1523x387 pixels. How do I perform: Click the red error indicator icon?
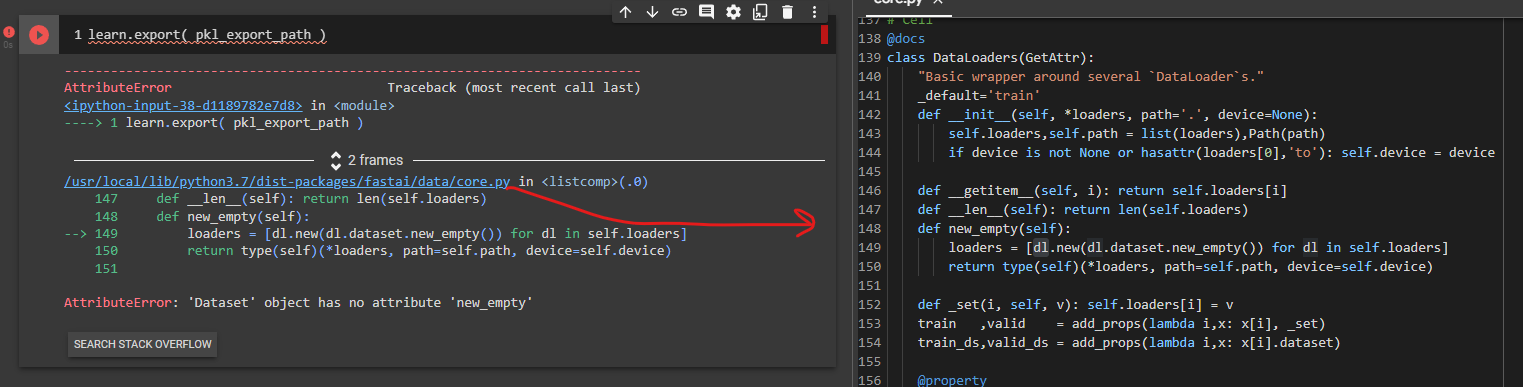tap(9, 32)
